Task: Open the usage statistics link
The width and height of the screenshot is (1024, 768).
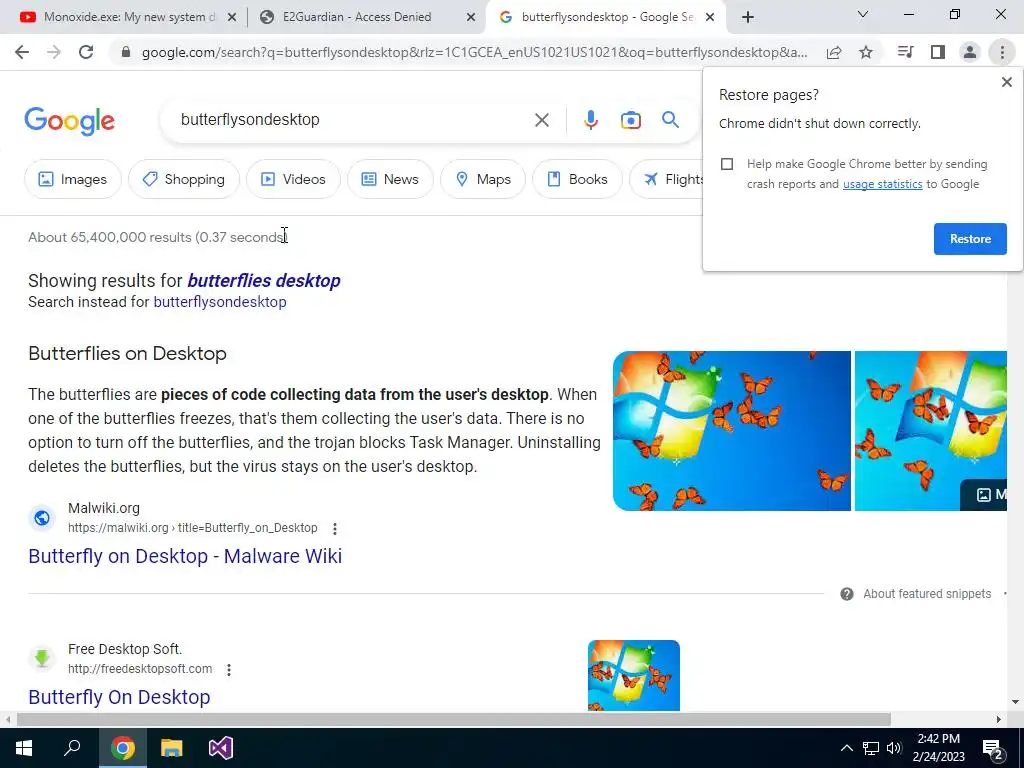Action: tap(882, 184)
